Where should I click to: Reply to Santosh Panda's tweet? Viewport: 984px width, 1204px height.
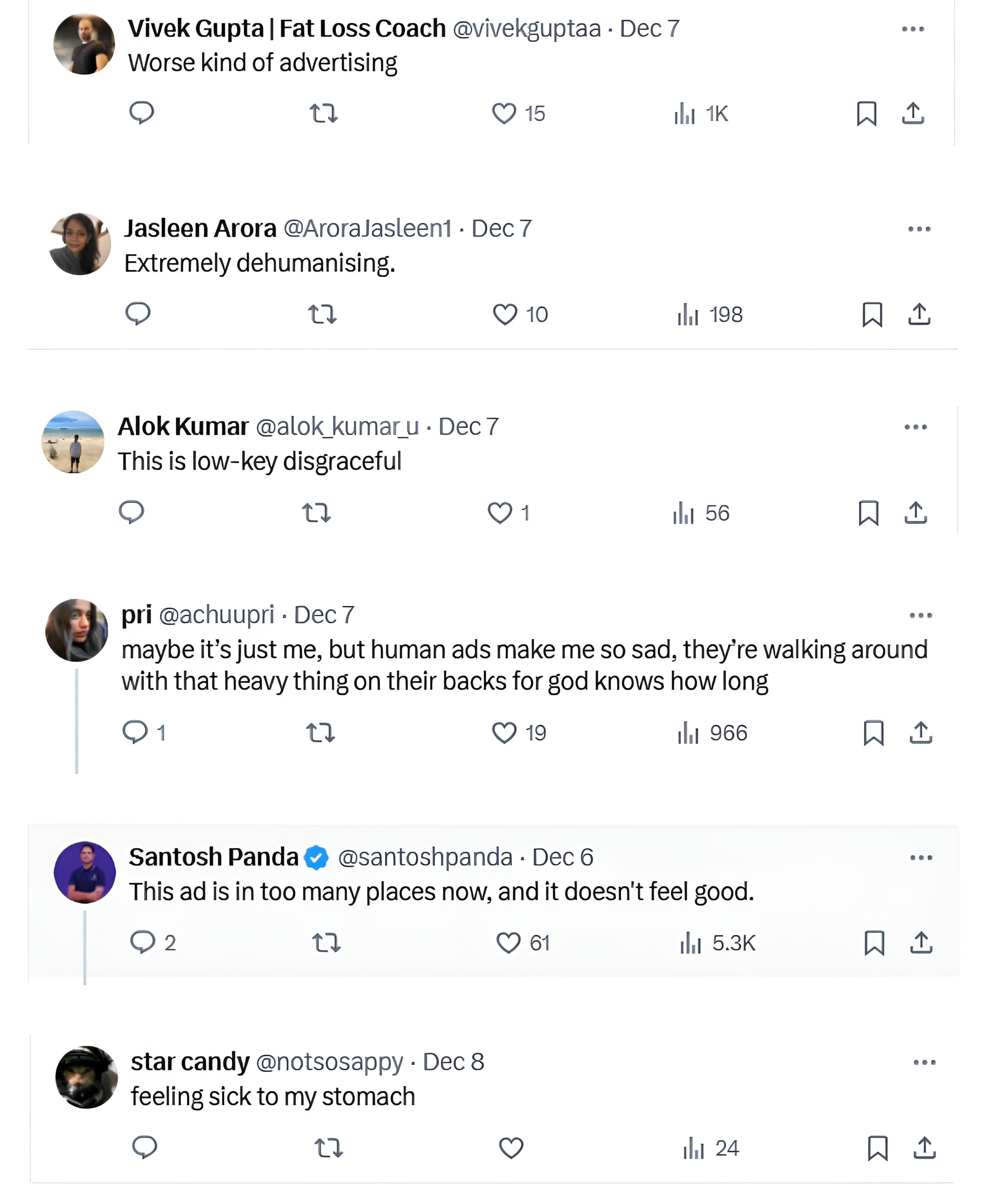[143, 942]
